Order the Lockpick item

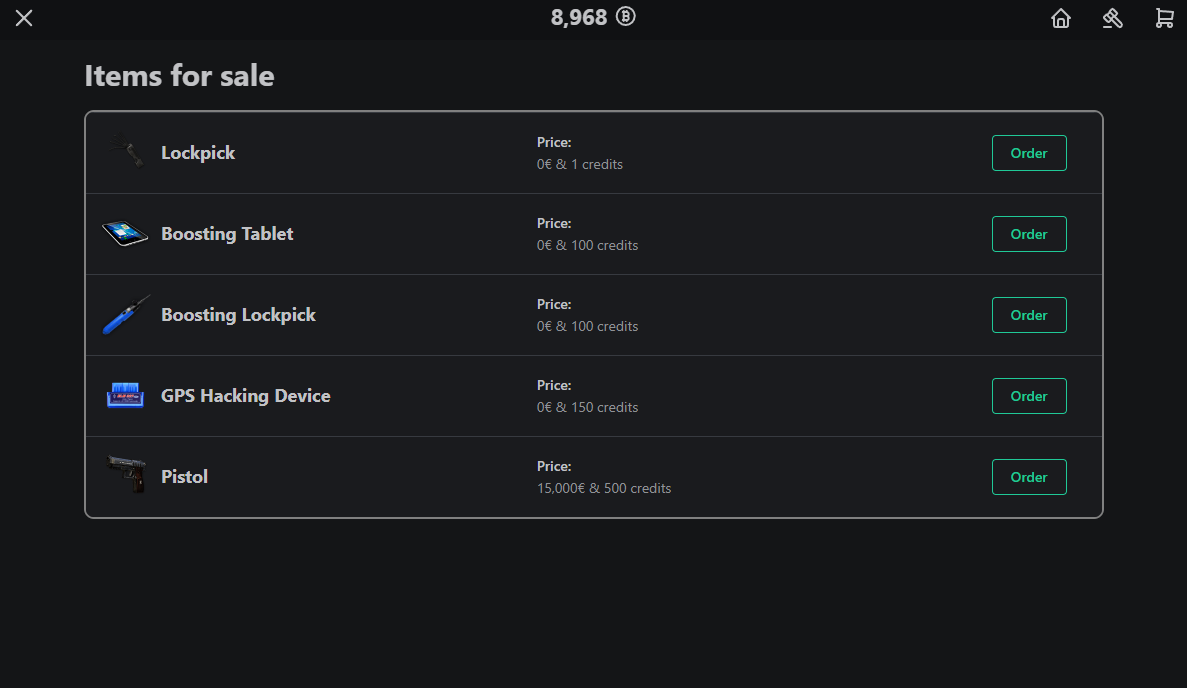click(1029, 153)
